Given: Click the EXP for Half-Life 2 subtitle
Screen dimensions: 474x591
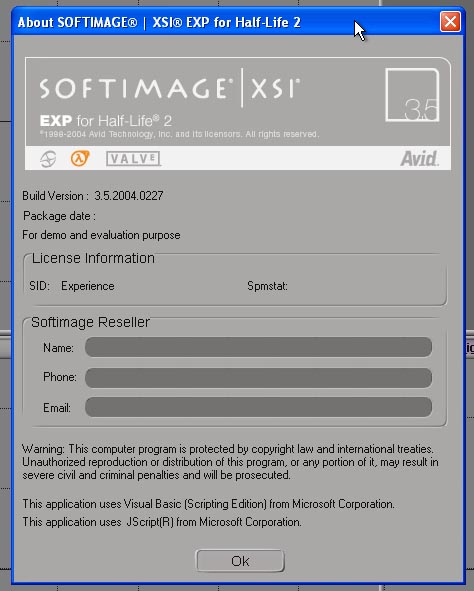Looking at the screenshot, I should (106, 121).
